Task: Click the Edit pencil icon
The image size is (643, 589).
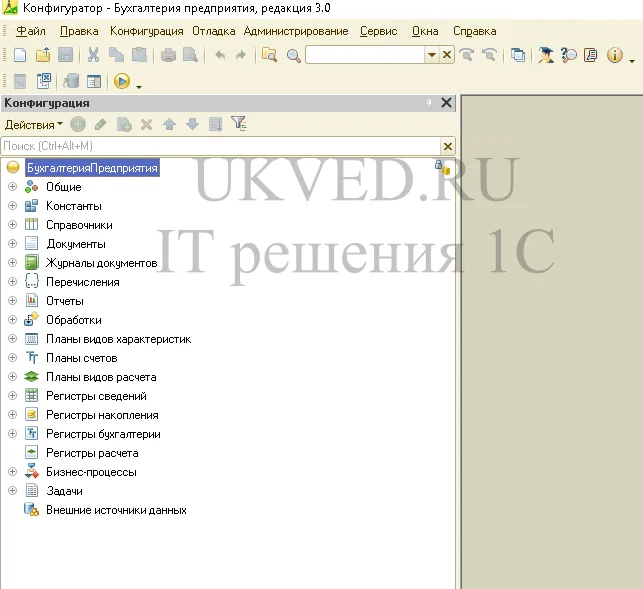Action: (x=100, y=124)
